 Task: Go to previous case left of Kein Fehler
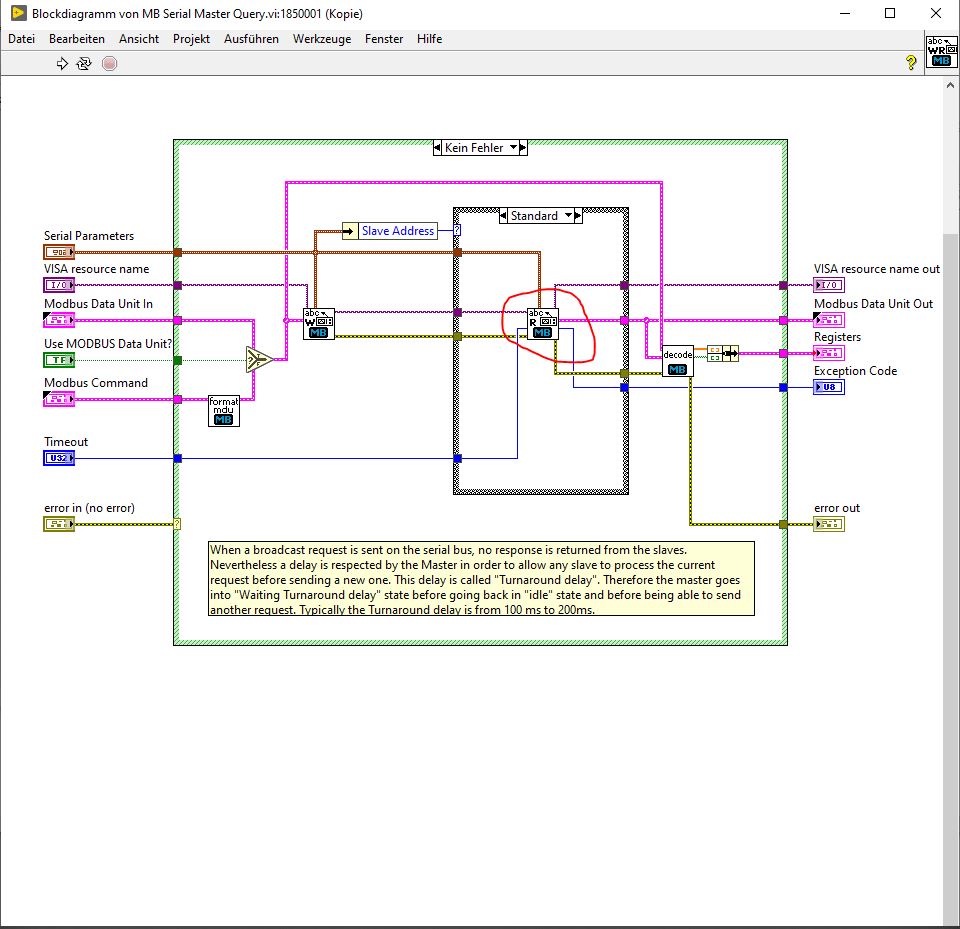point(438,148)
